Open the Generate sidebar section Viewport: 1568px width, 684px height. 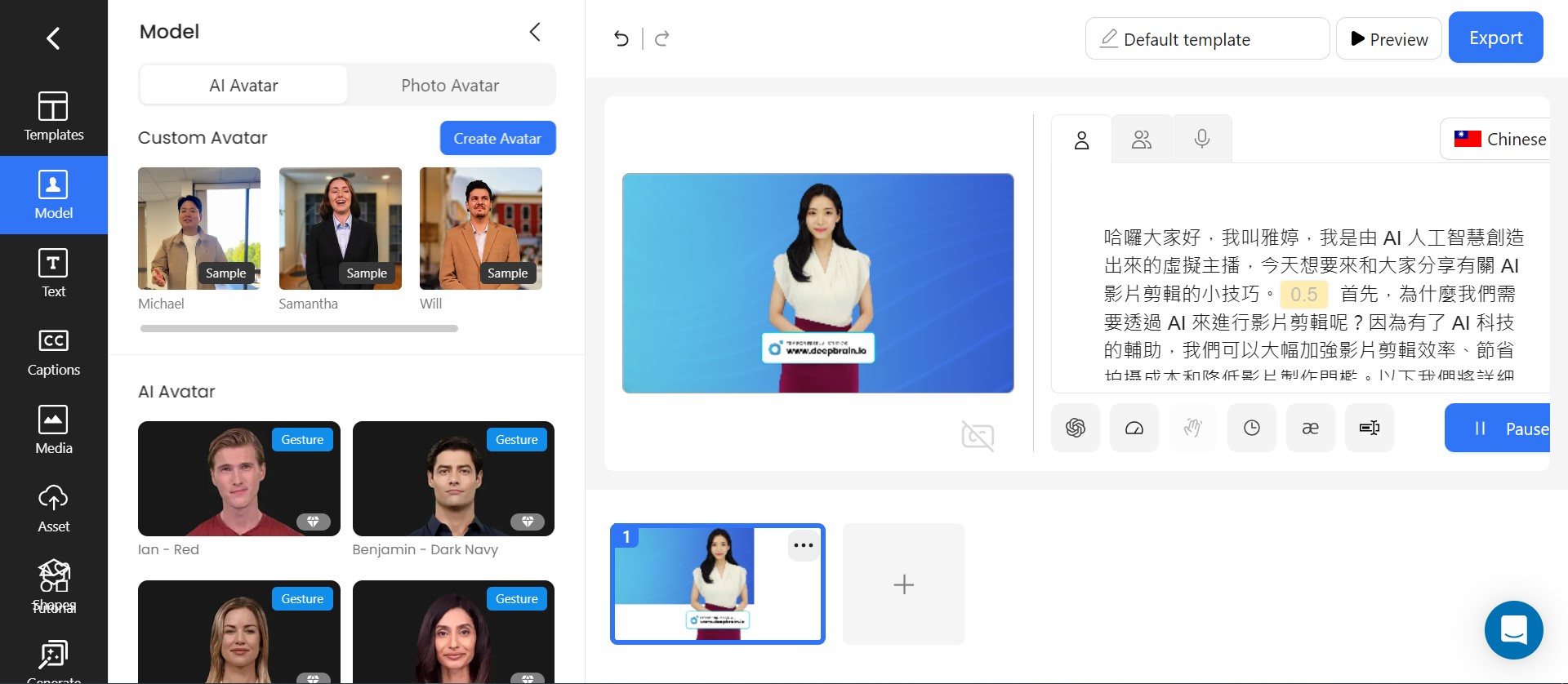pos(54,660)
